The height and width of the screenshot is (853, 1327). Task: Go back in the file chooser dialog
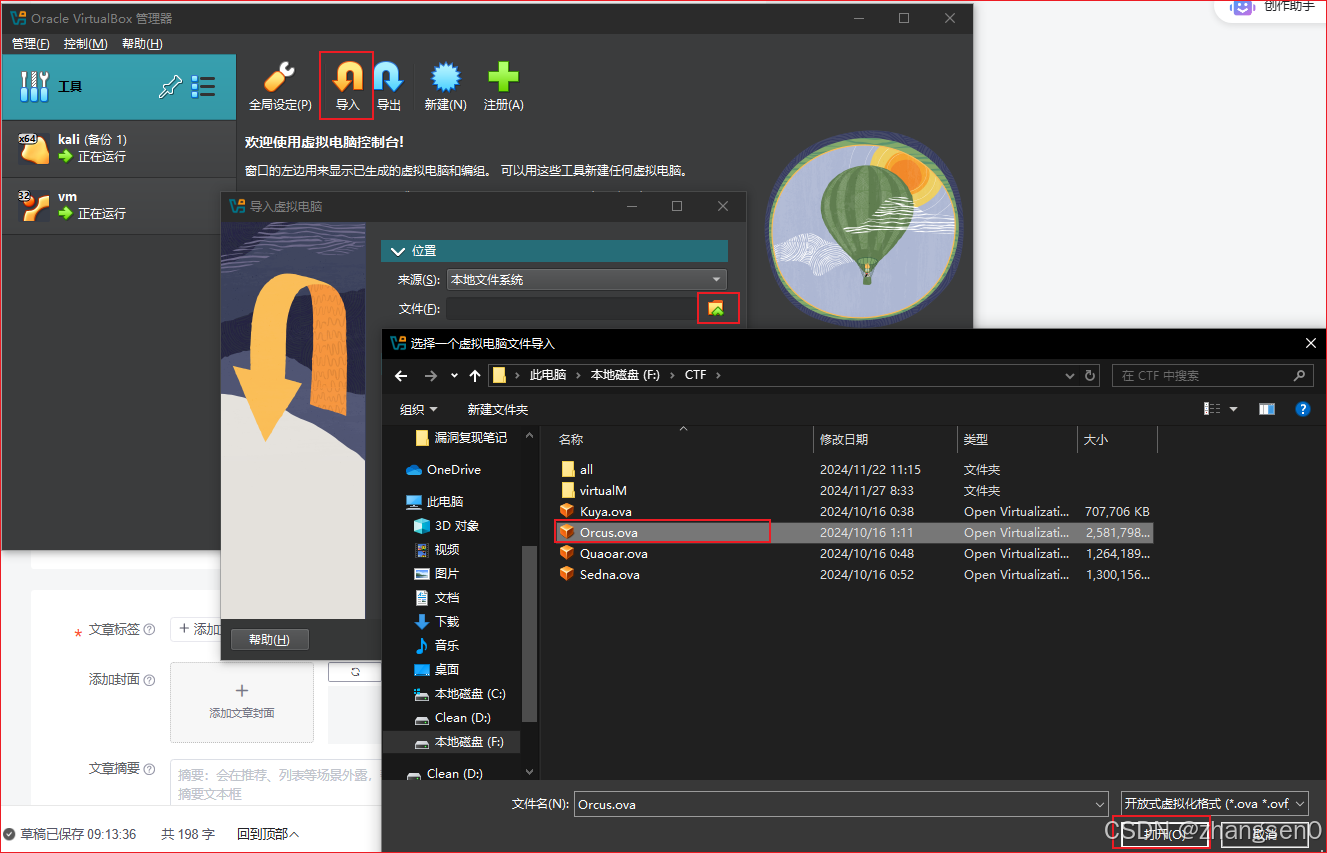(x=401, y=376)
